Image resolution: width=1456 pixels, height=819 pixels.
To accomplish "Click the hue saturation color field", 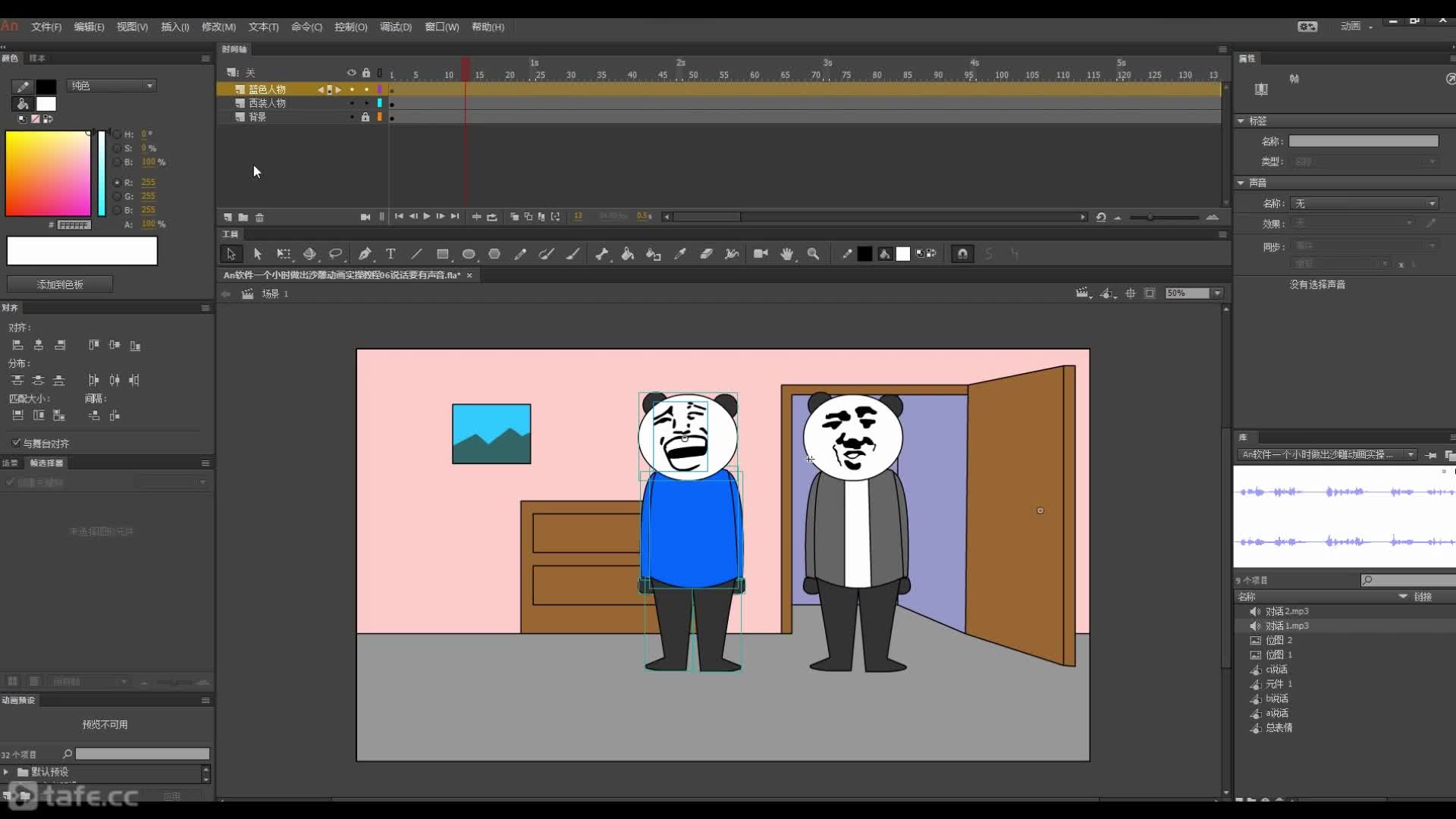I will pos(48,174).
